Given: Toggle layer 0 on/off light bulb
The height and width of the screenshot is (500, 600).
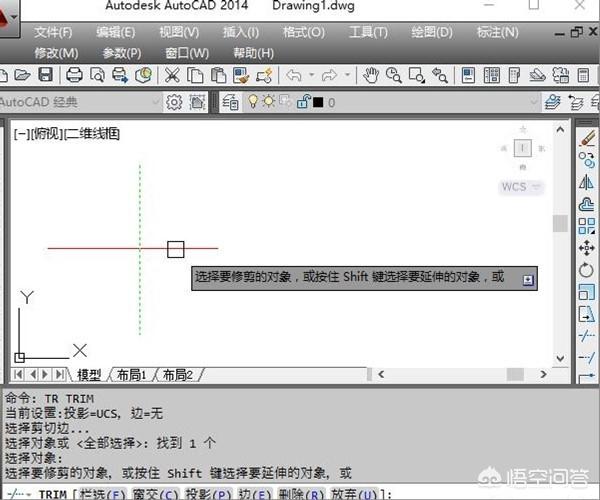Looking at the screenshot, I should [x=253, y=101].
